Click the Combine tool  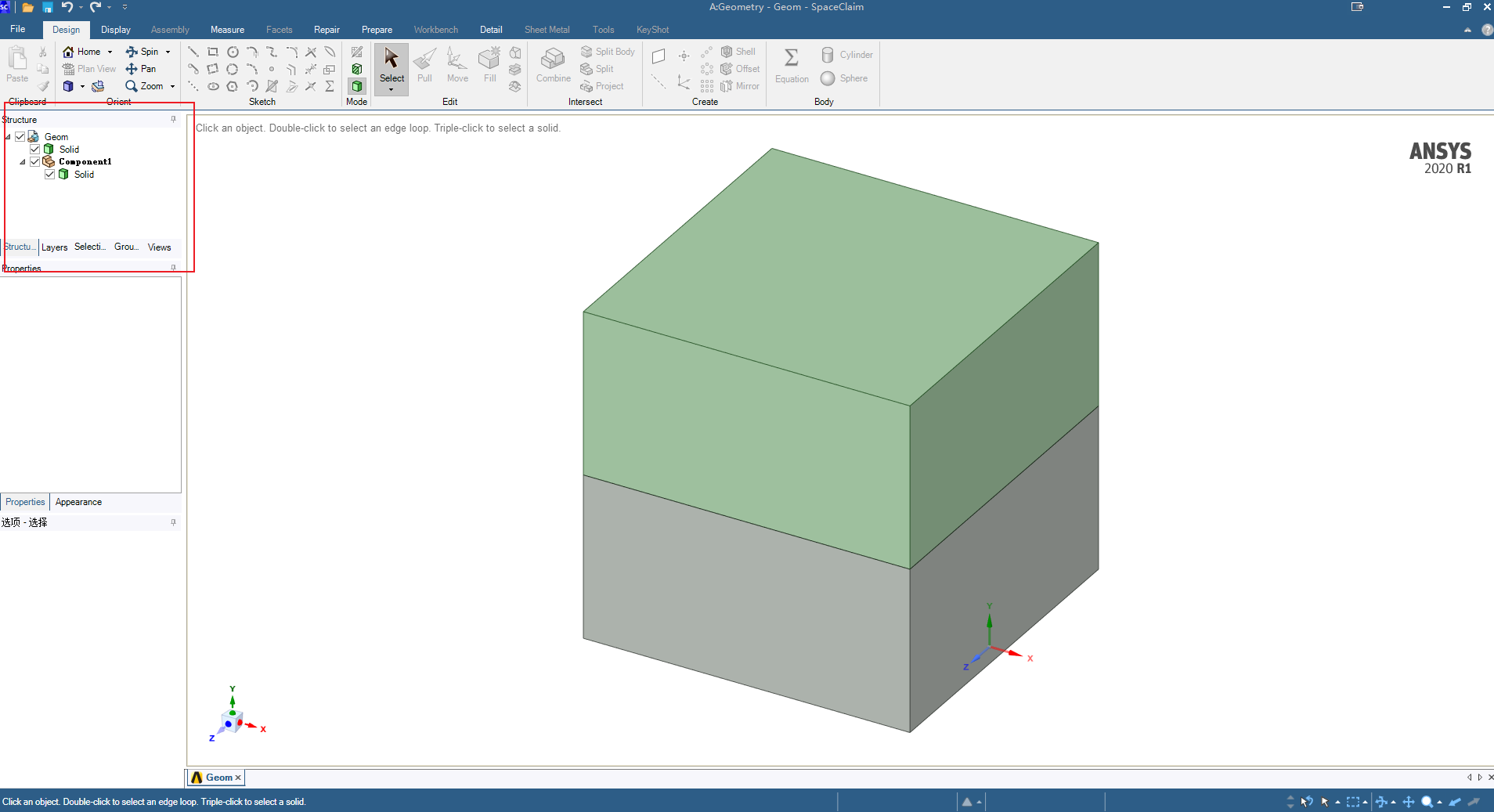pyautogui.click(x=554, y=65)
